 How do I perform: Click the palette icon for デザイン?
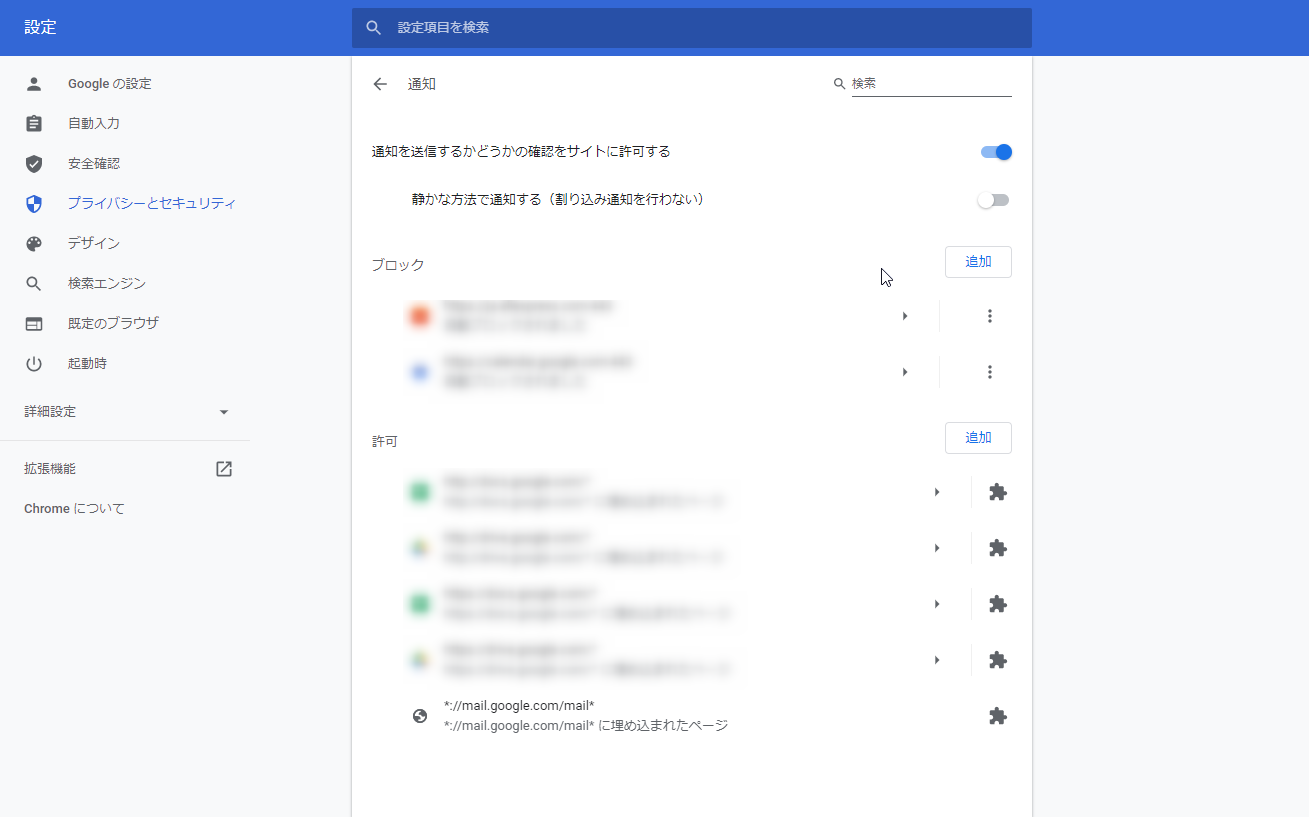[34, 244]
